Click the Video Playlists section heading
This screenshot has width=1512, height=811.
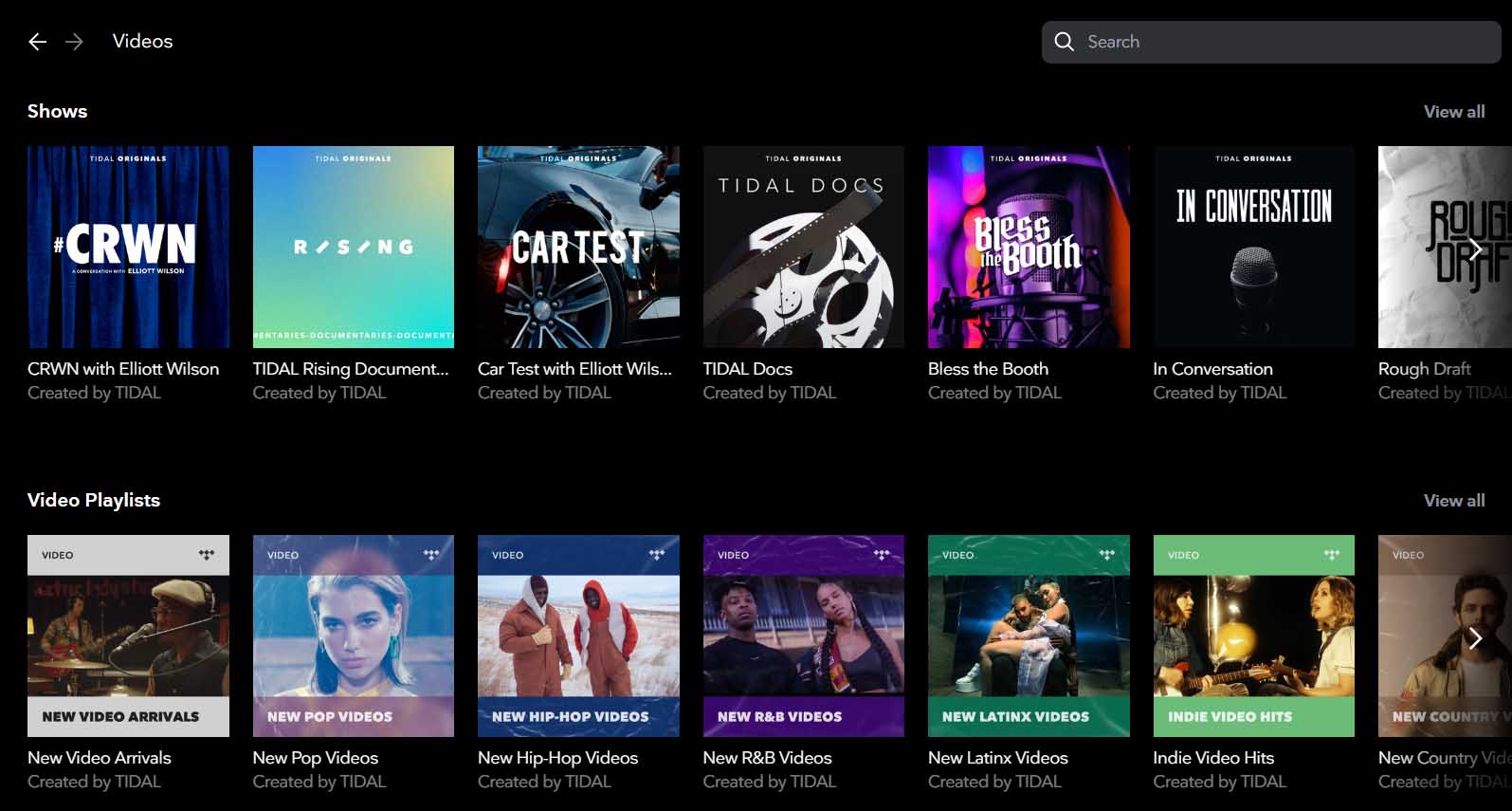pos(94,501)
